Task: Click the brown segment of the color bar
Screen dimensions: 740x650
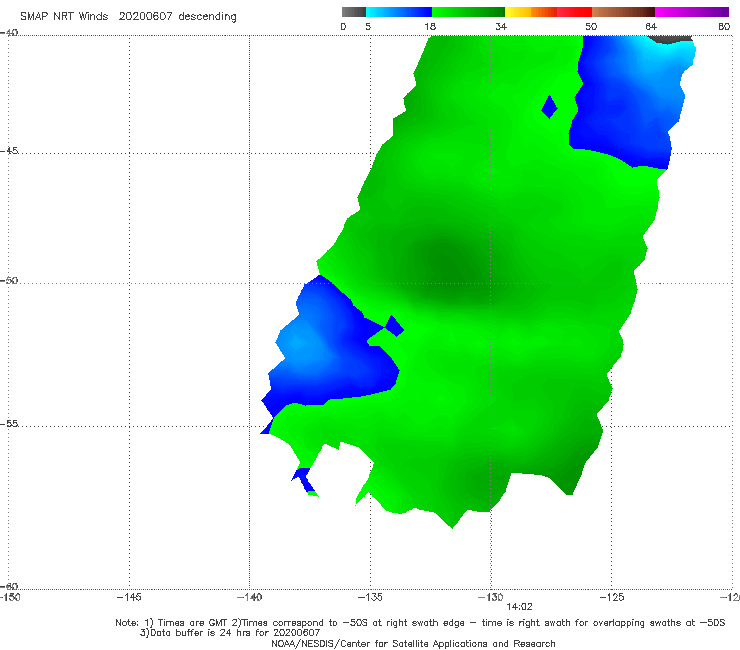Action: point(623,12)
